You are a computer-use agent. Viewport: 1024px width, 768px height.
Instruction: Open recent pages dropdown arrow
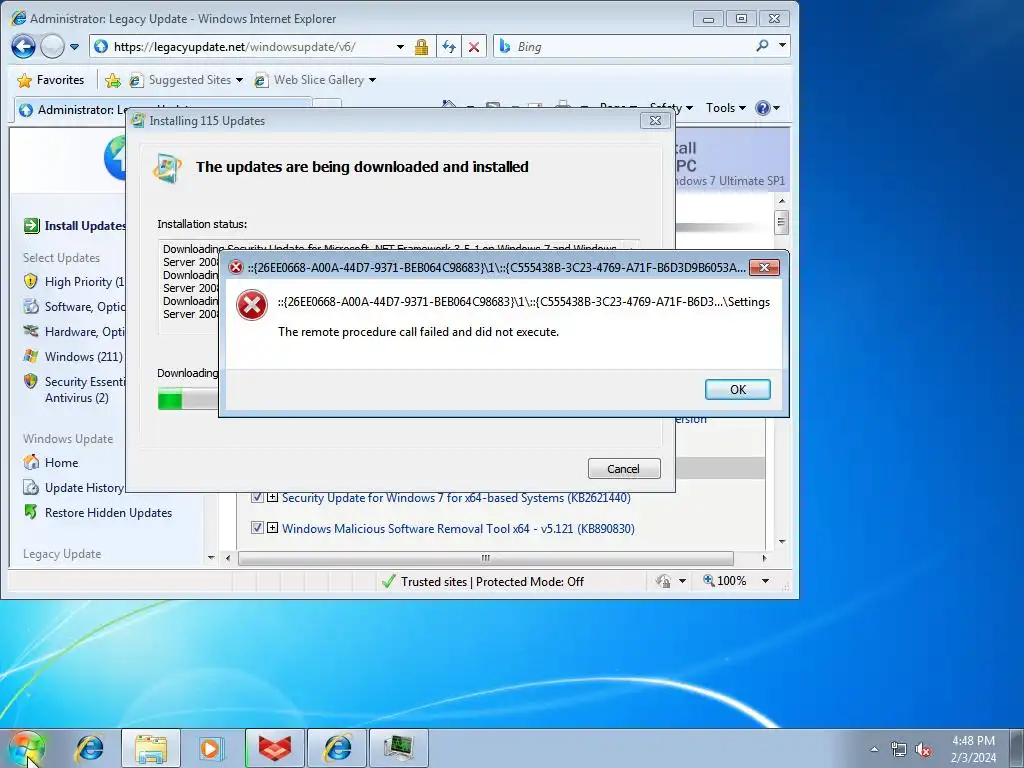coord(74,46)
